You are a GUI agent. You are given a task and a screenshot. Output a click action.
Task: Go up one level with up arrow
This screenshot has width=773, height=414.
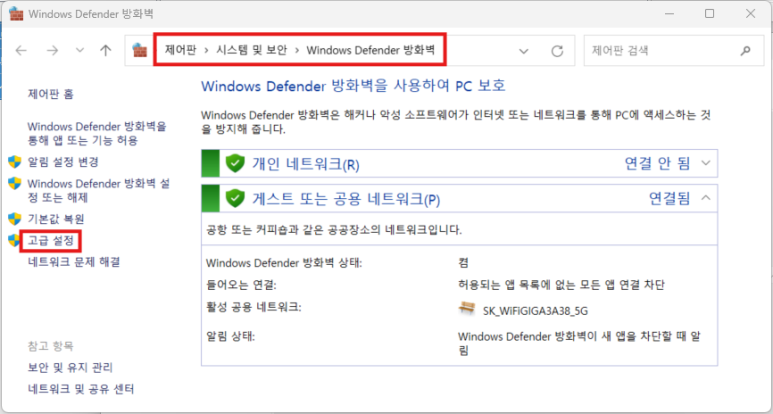tap(105, 50)
